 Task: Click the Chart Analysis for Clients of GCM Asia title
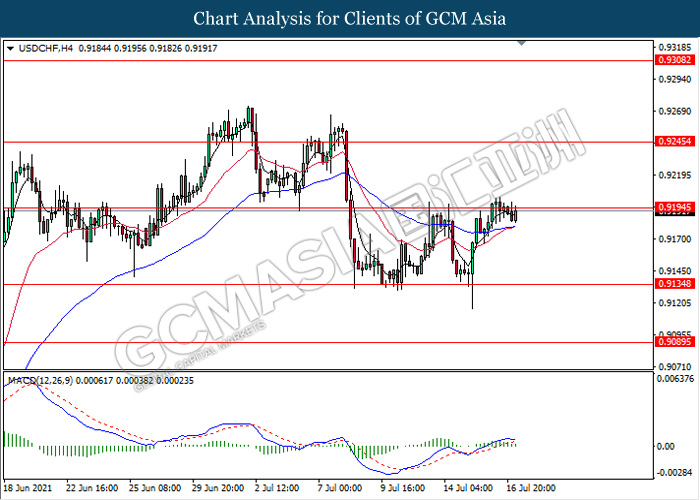point(350,19)
